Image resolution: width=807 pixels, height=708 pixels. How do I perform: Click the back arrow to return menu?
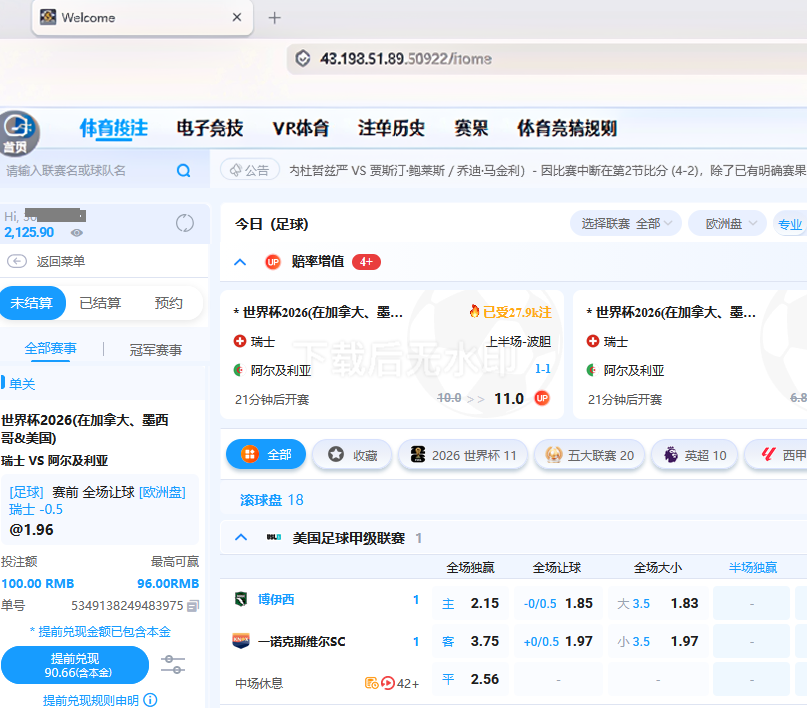[17, 261]
